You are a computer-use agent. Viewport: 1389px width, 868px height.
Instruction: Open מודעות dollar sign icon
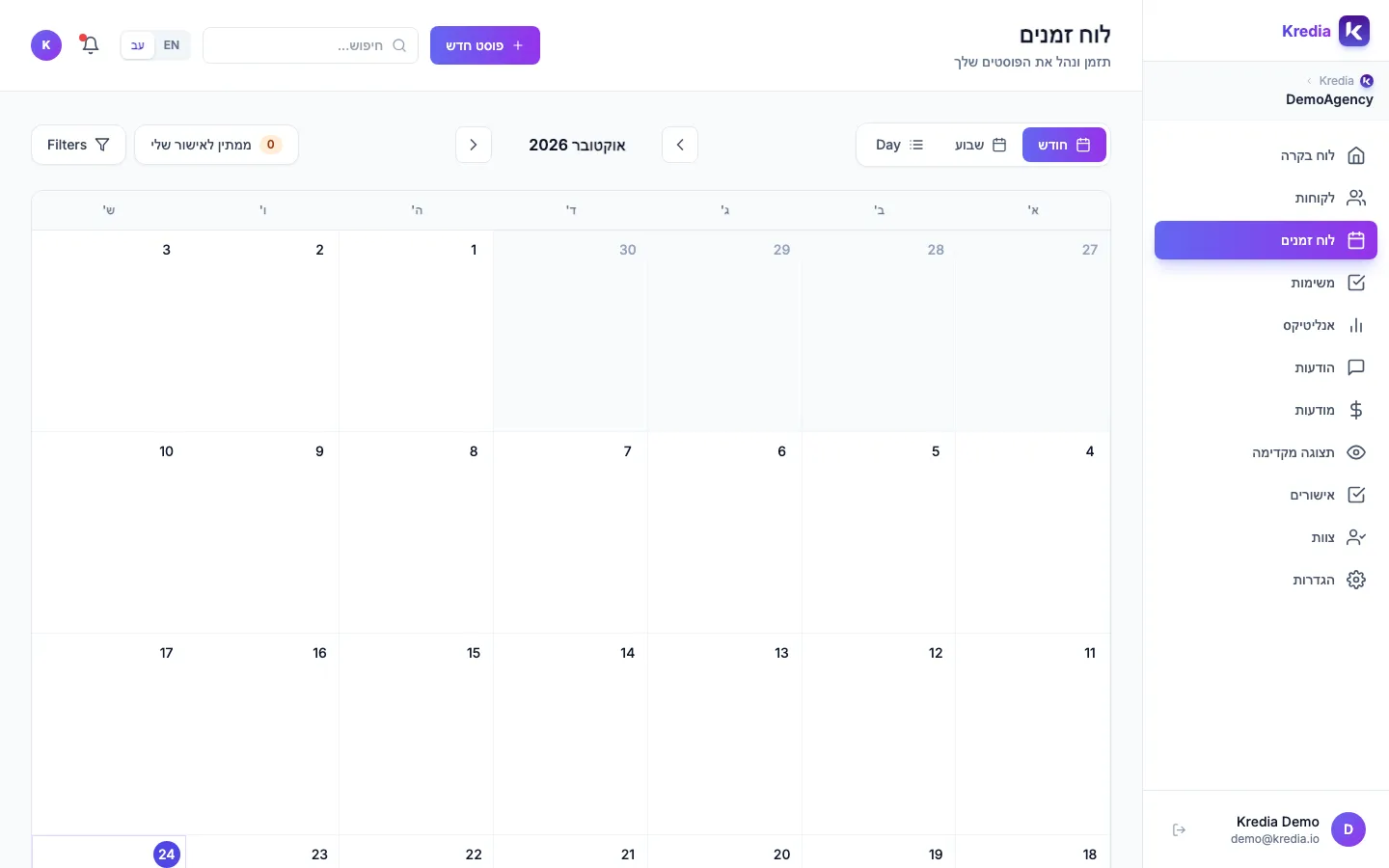(x=1356, y=410)
